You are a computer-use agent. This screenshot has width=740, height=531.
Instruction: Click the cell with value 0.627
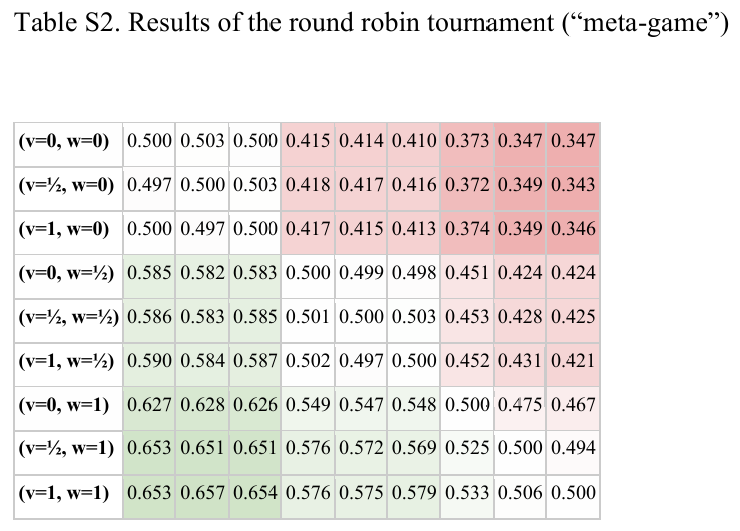point(149,405)
